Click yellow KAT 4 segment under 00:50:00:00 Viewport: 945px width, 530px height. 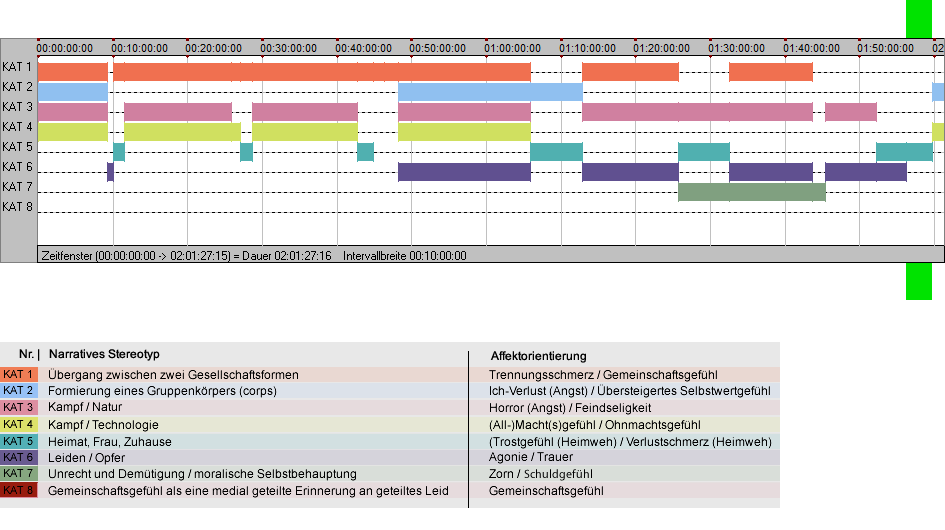tap(465, 131)
